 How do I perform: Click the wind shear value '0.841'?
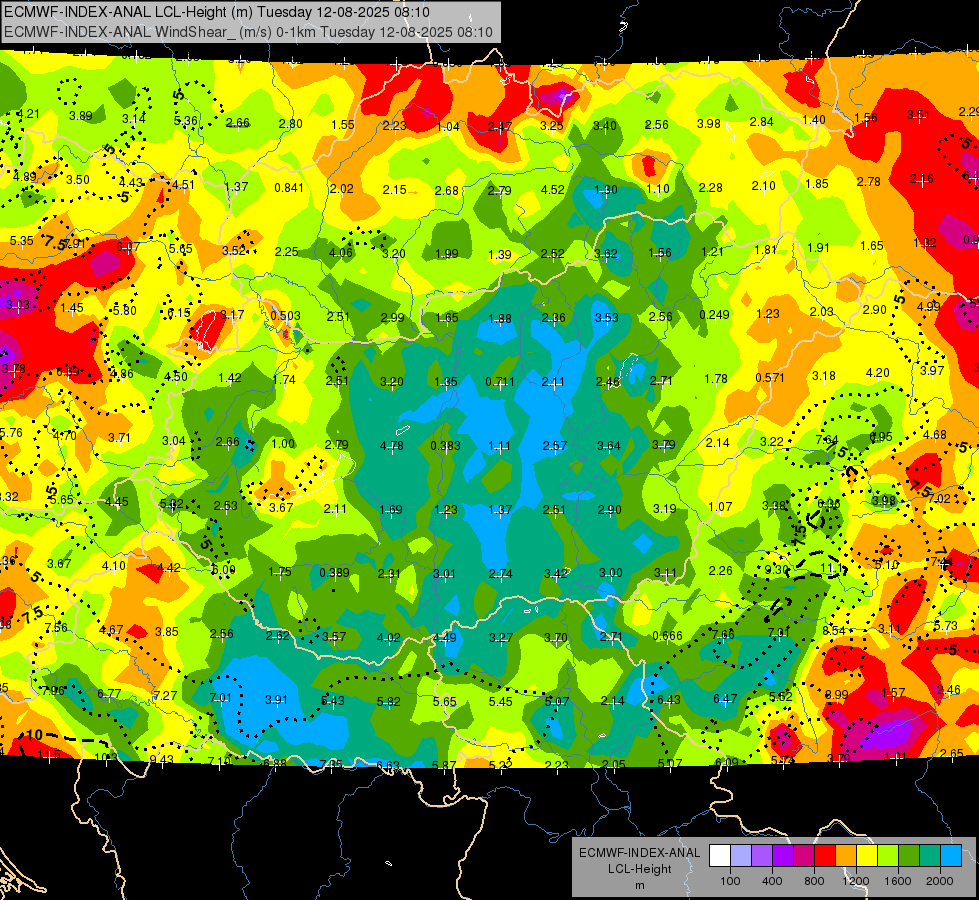[289, 188]
